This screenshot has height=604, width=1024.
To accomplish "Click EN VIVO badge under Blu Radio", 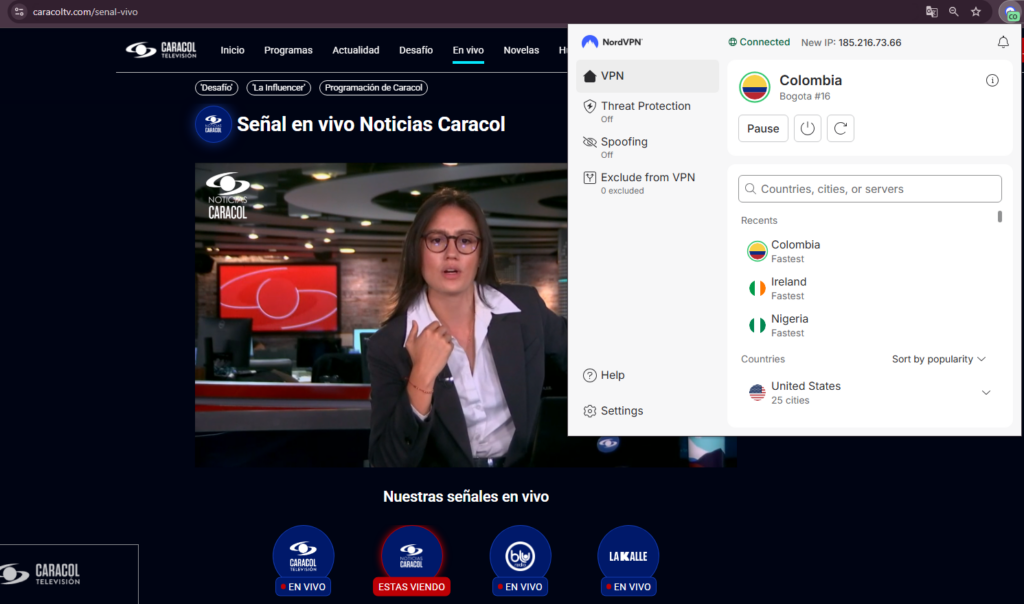I will [x=520, y=586].
